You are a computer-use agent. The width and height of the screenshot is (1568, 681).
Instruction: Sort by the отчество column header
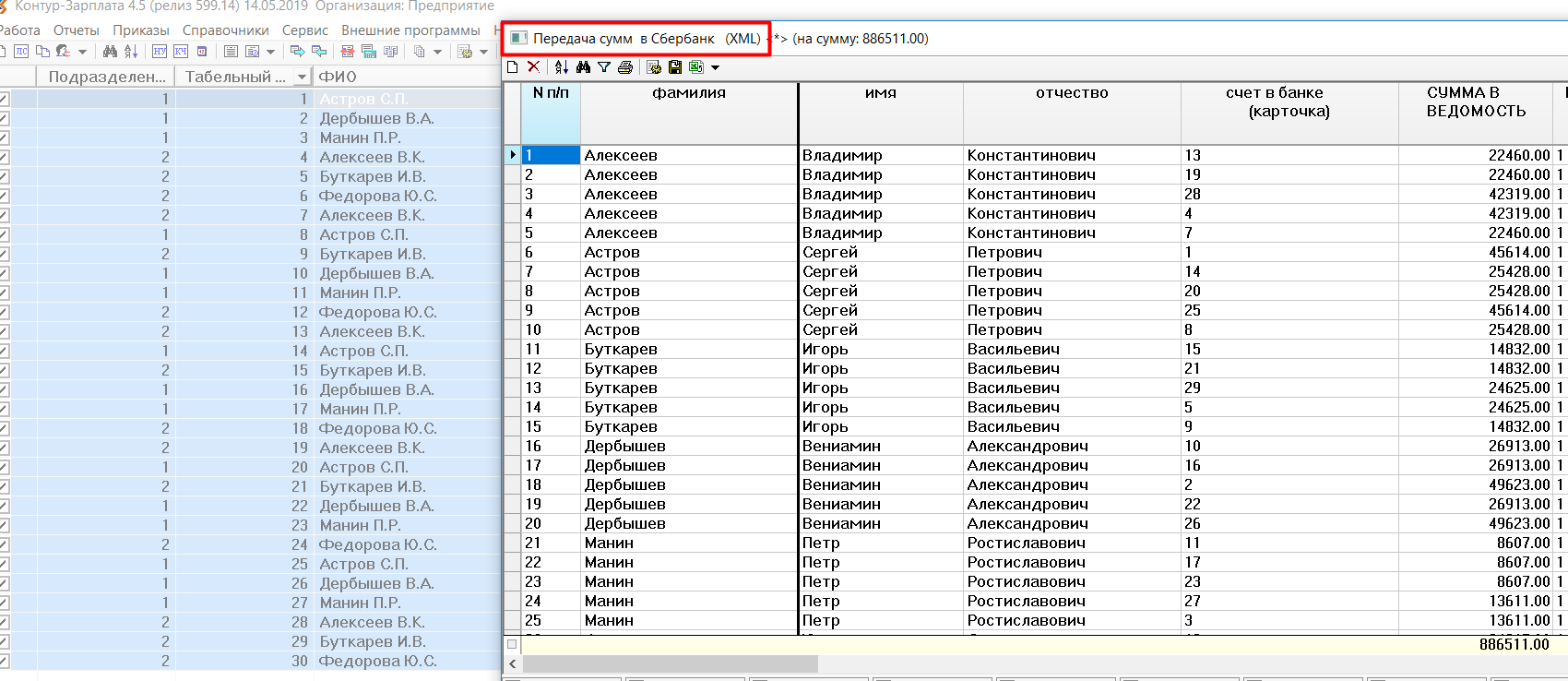pyautogui.click(x=1072, y=113)
